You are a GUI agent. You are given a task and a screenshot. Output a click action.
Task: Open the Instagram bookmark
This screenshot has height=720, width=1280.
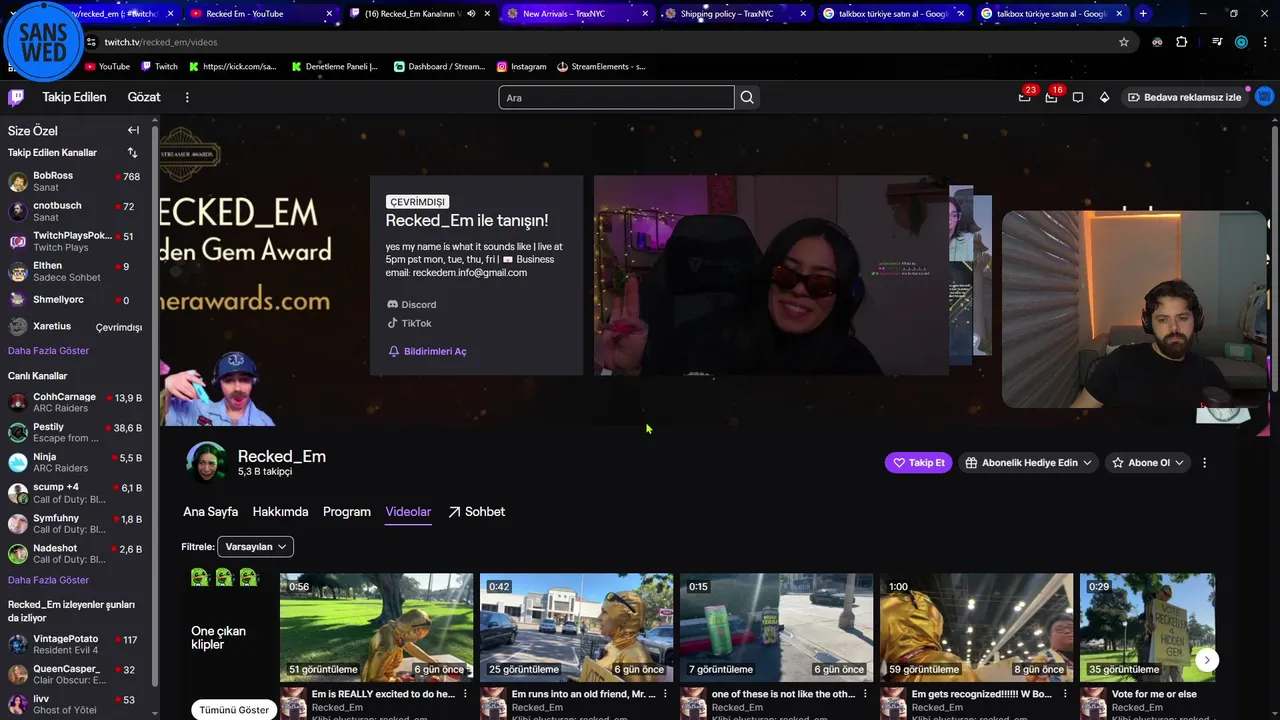click(x=521, y=67)
